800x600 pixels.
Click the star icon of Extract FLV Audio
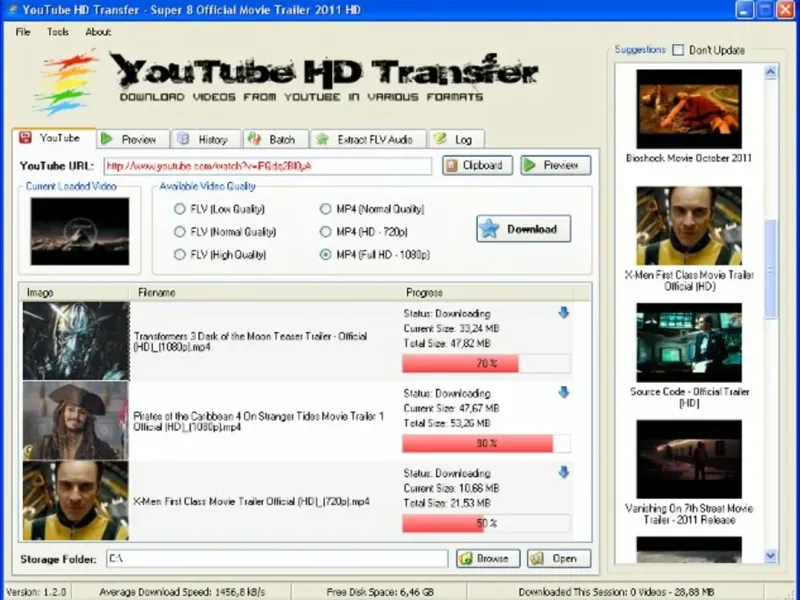[322, 139]
